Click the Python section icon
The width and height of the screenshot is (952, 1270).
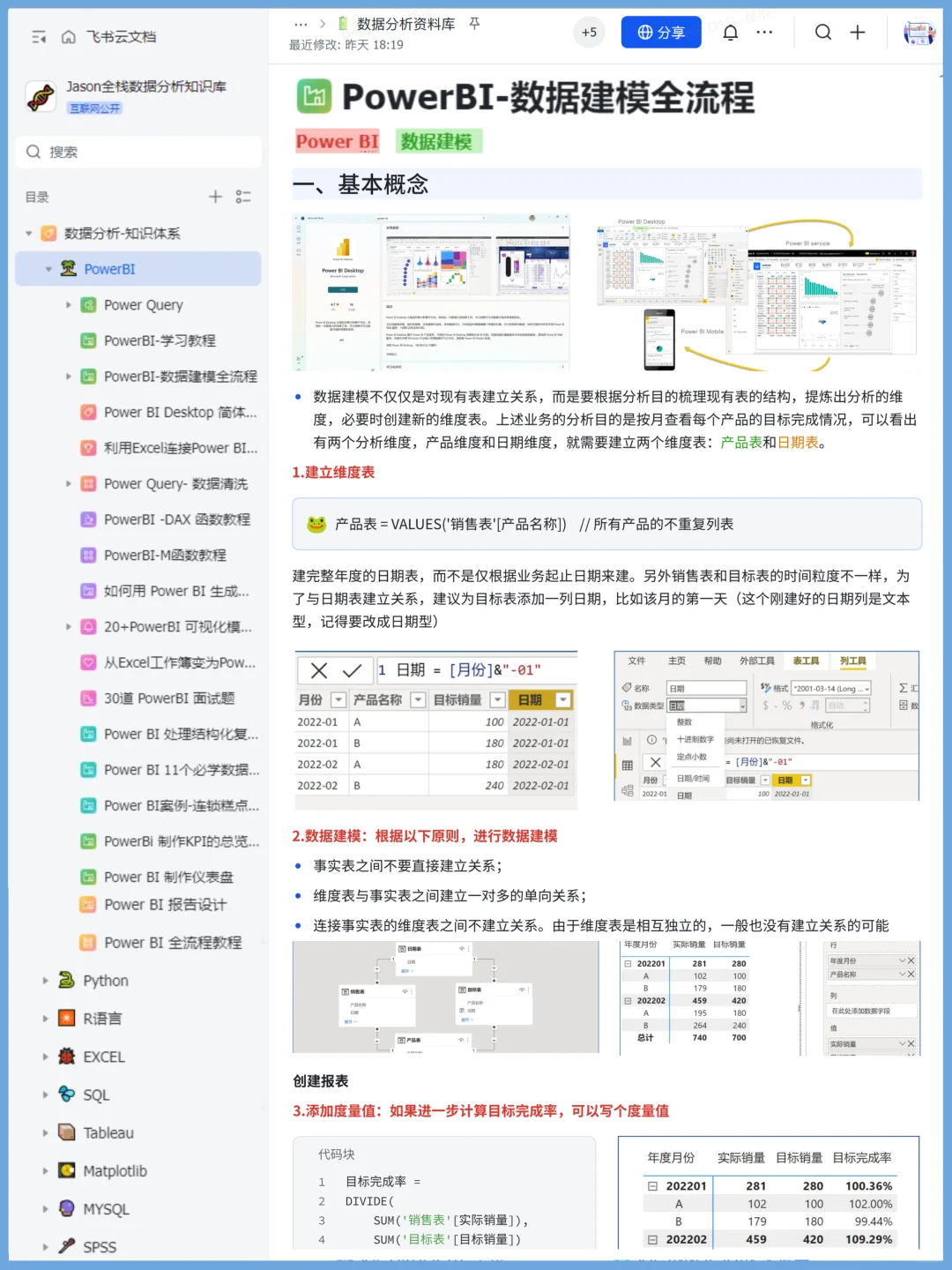tap(66, 981)
